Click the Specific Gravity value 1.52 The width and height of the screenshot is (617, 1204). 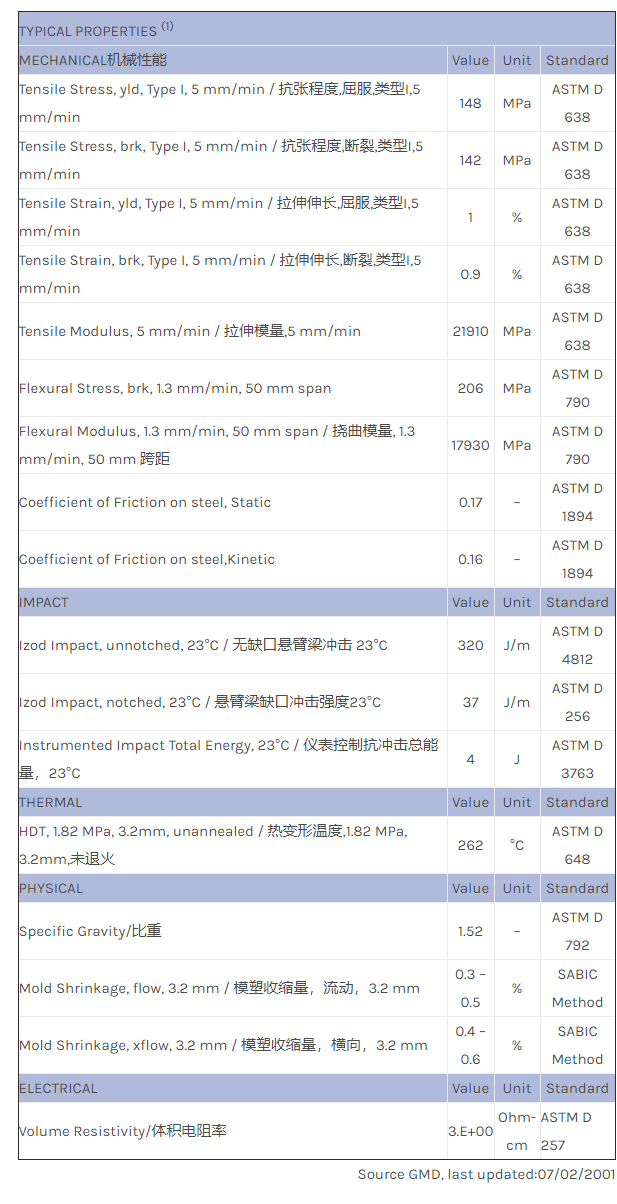click(x=471, y=931)
